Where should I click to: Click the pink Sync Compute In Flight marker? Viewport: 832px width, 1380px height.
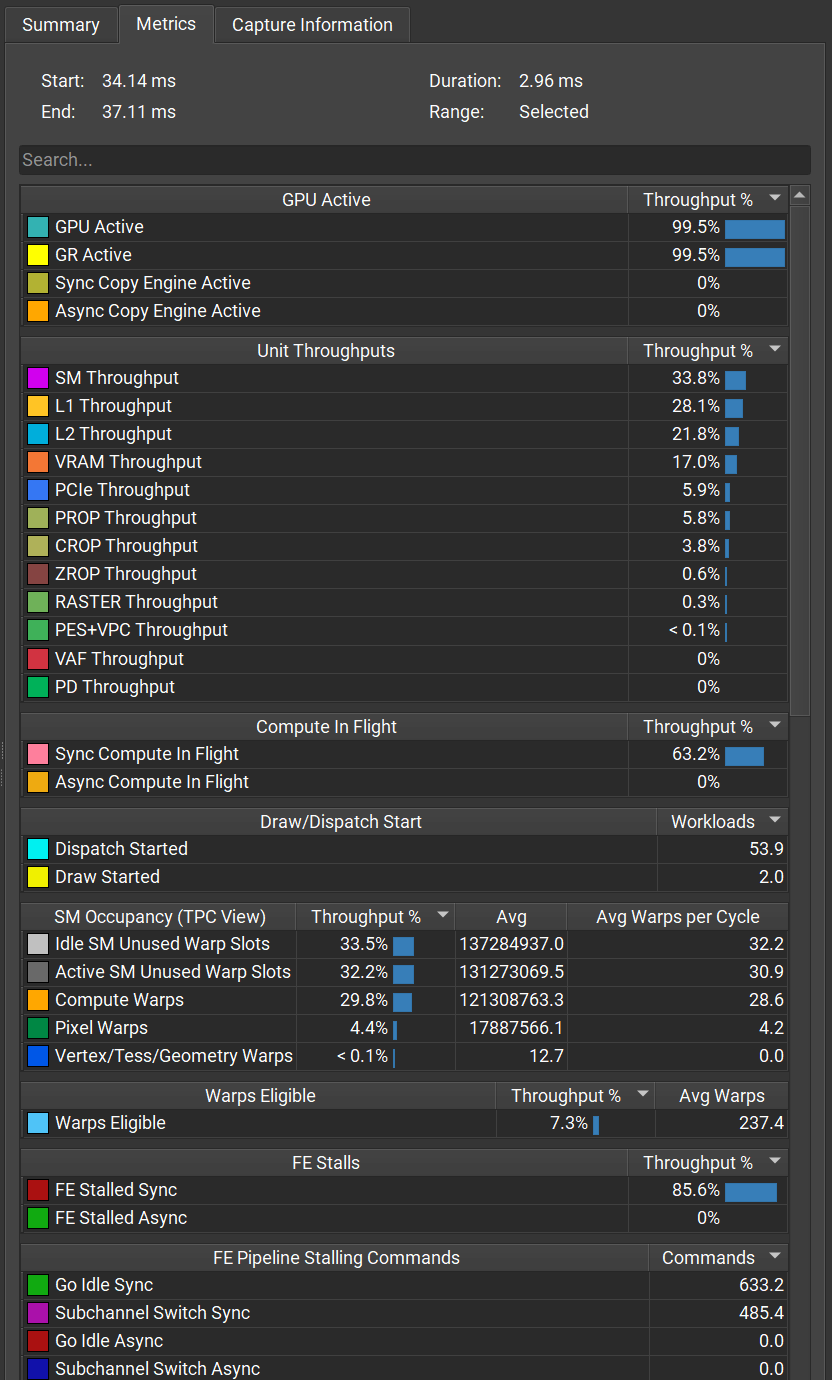click(x=37, y=754)
